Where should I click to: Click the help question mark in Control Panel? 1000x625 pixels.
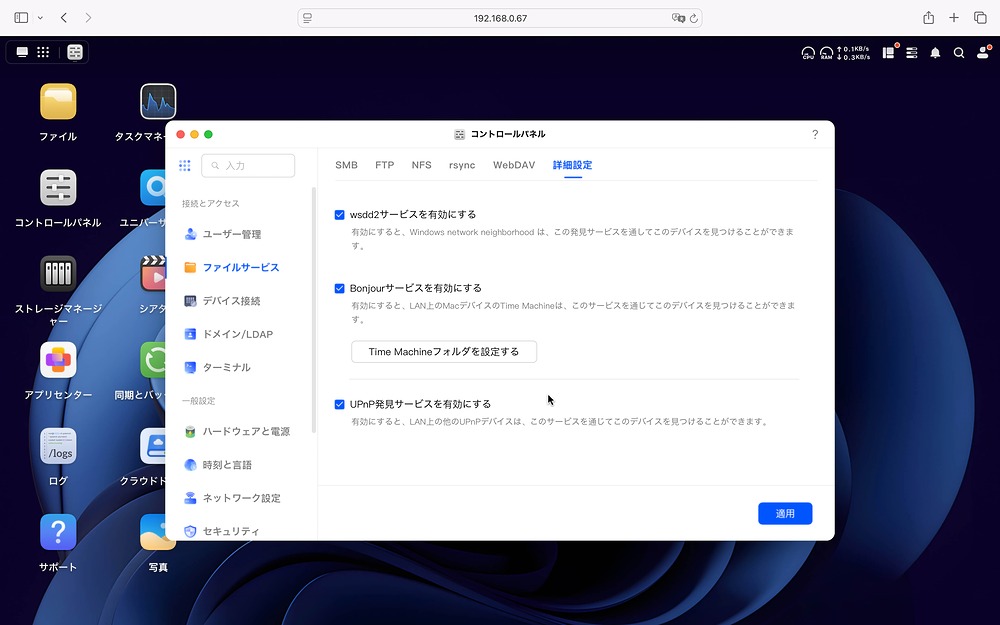(814, 134)
